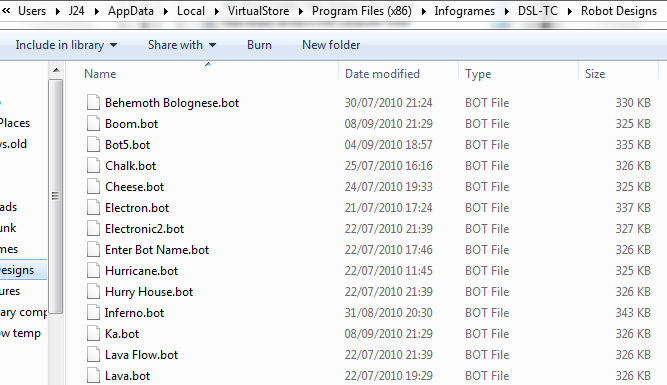
Task: Show hidden breadcrumb path chevron
Action: [x=6, y=11]
